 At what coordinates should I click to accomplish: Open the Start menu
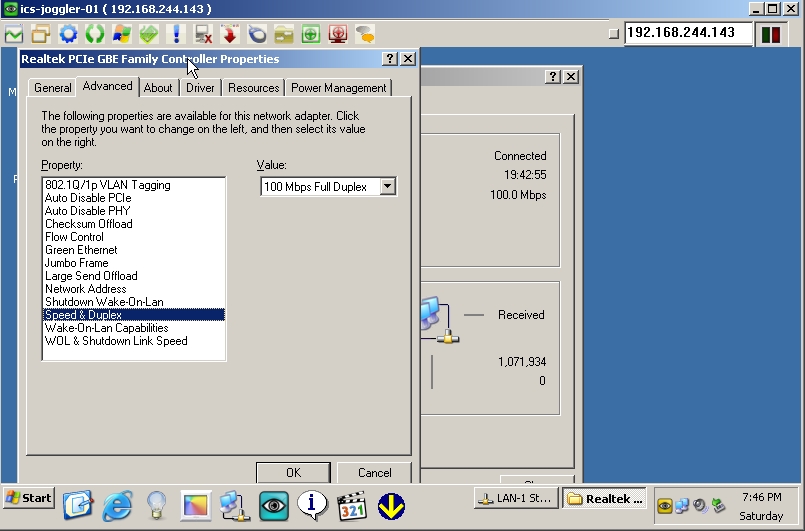click(x=29, y=498)
